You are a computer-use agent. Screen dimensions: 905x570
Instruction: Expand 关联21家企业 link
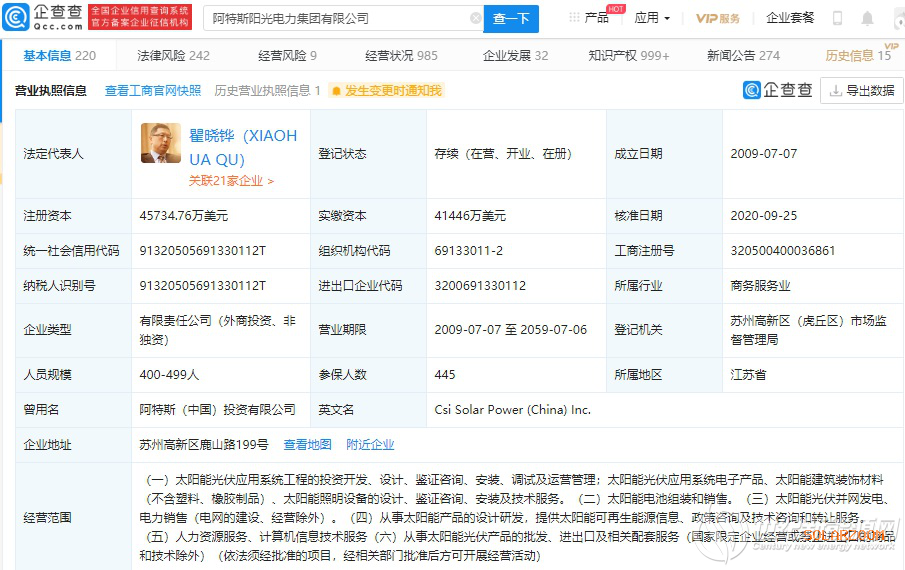point(231,181)
